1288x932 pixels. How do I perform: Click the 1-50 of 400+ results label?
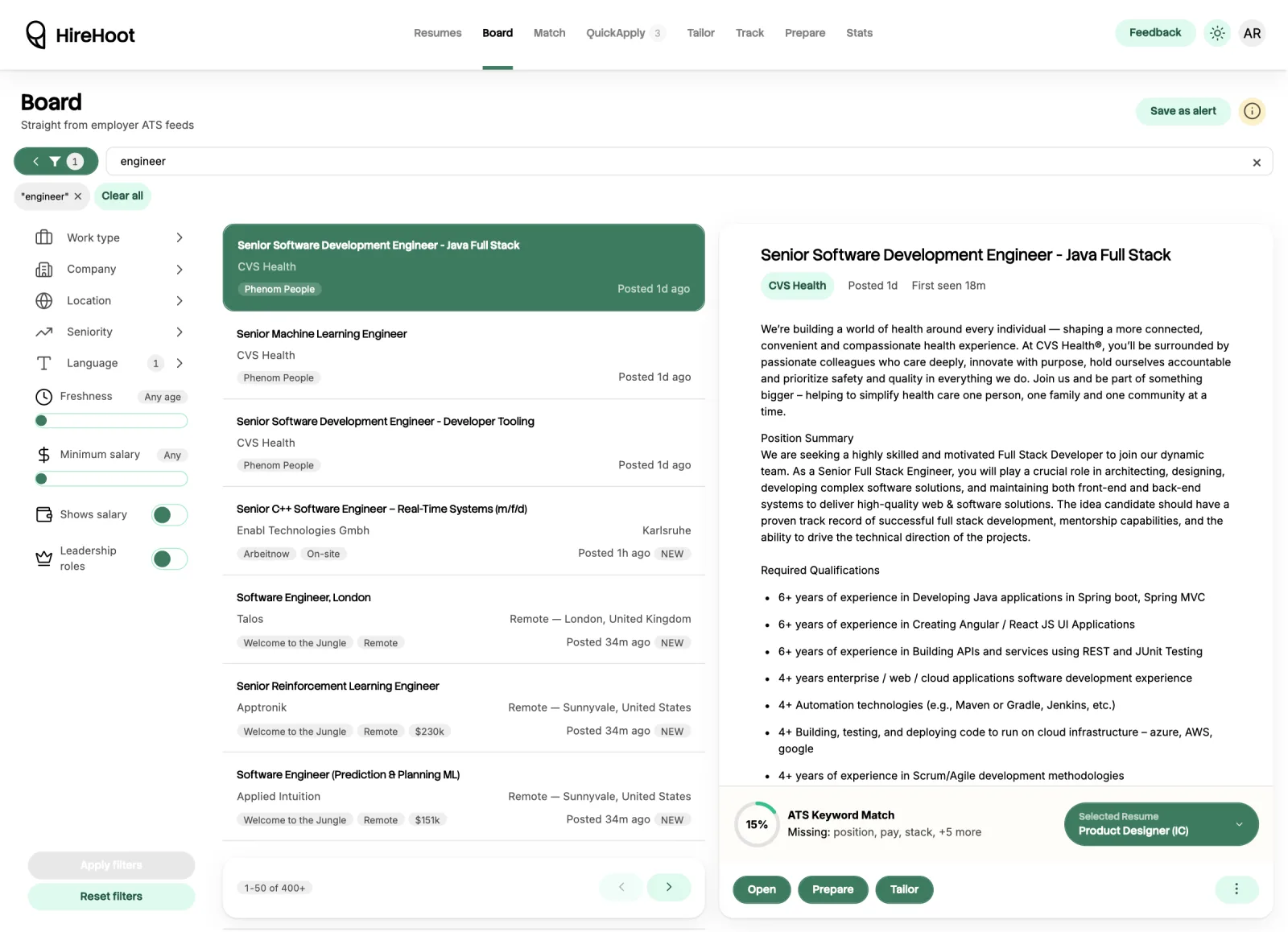pyautogui.click(x=275, y=888)
